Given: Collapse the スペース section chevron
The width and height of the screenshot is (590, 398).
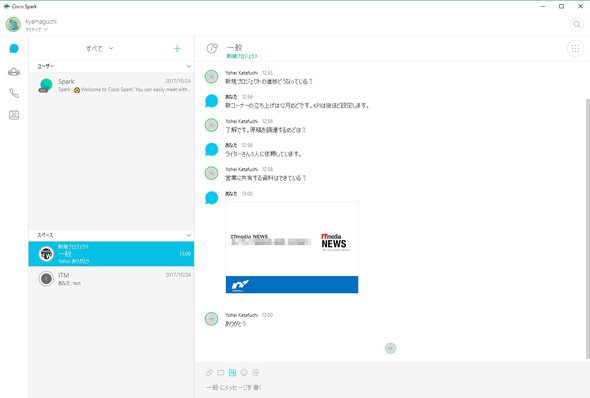Looking at the screenshot, I should 189,235.
